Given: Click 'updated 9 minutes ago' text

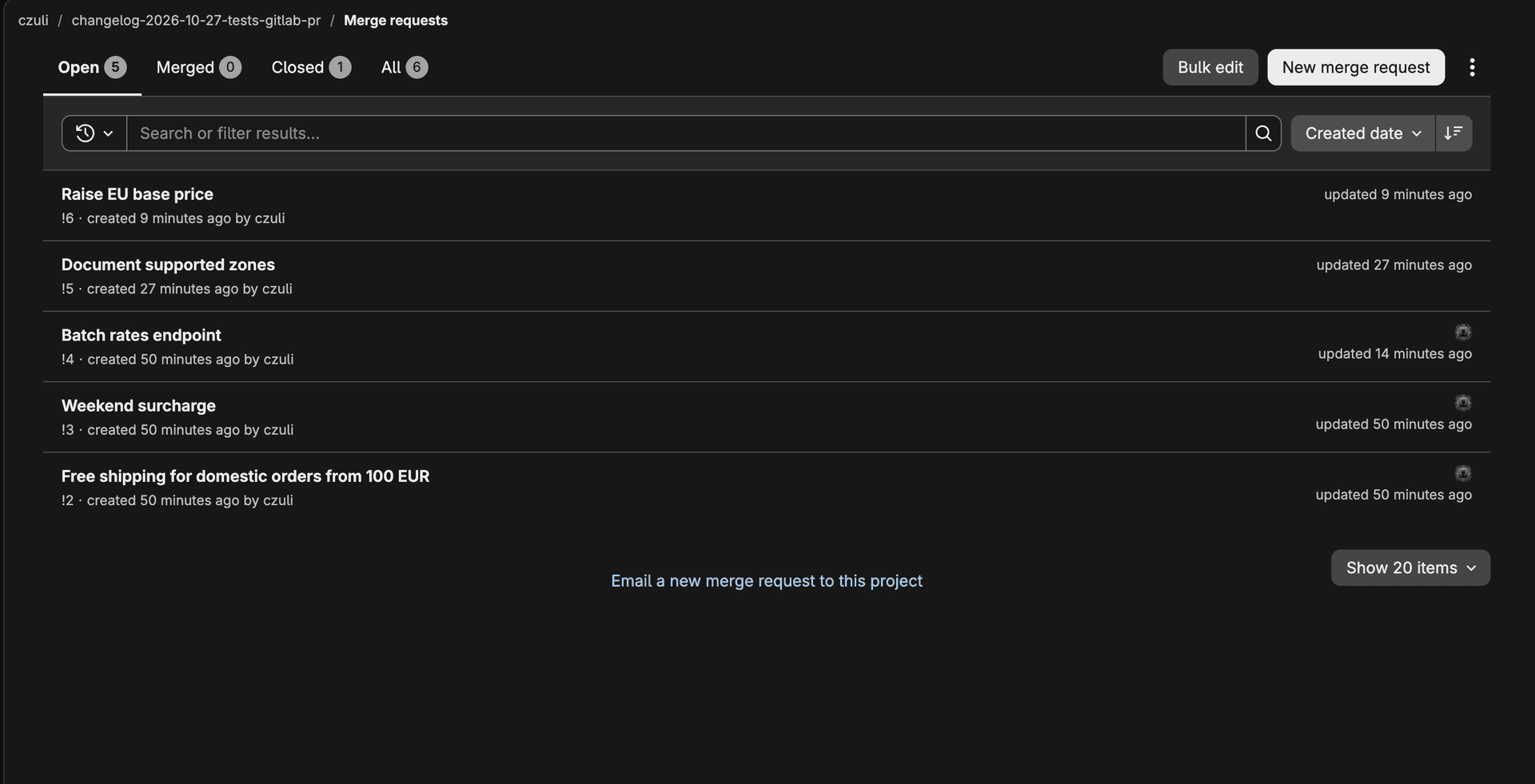Looking at the screenshot, I should [1397, 194].
